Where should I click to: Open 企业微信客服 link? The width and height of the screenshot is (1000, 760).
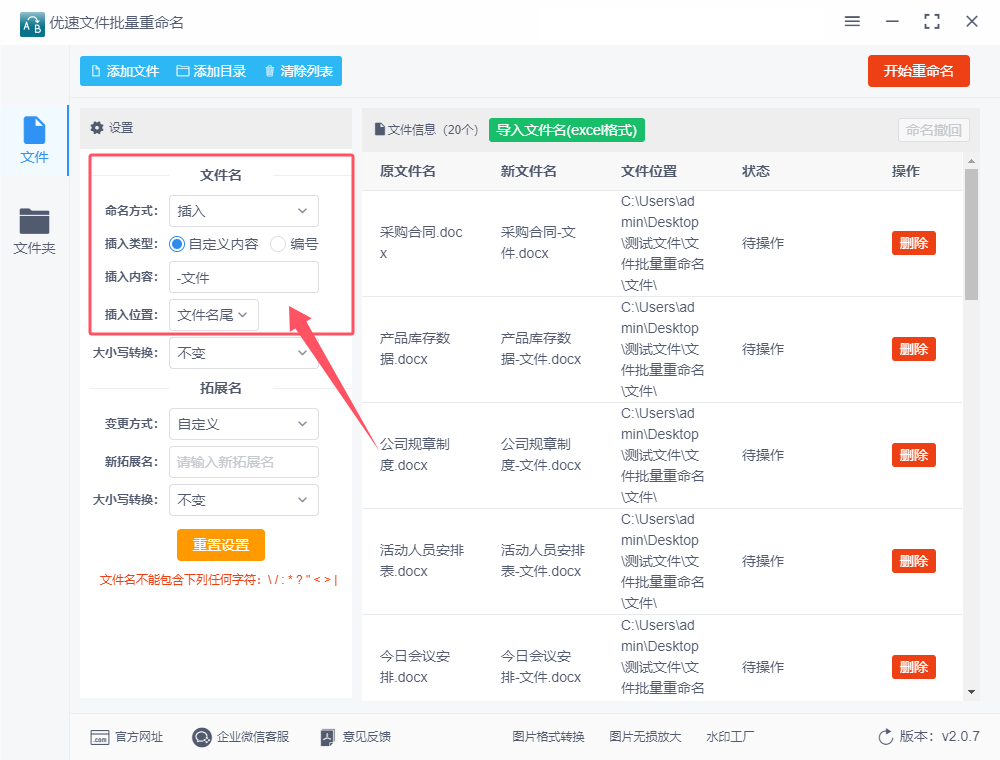(x=253, y=737)
